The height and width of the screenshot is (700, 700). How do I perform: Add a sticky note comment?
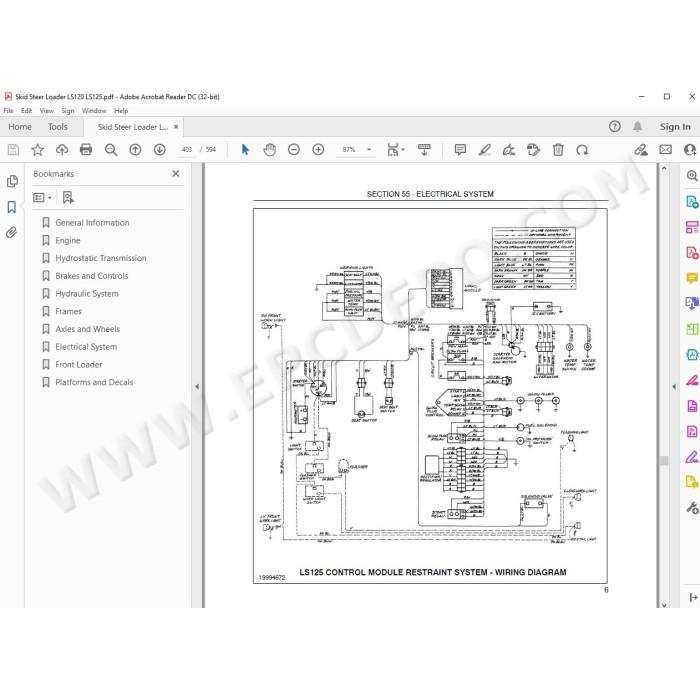(x=460, y=150)
